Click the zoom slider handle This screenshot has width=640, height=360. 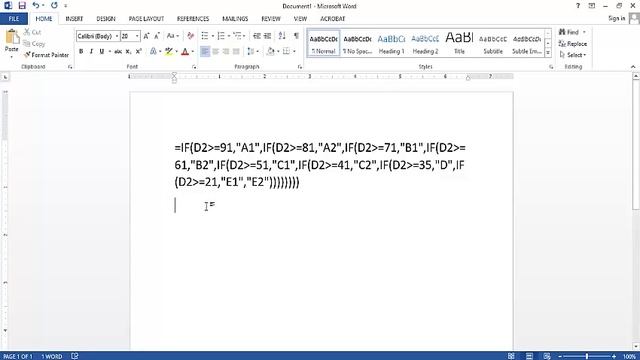coord(587,356)
